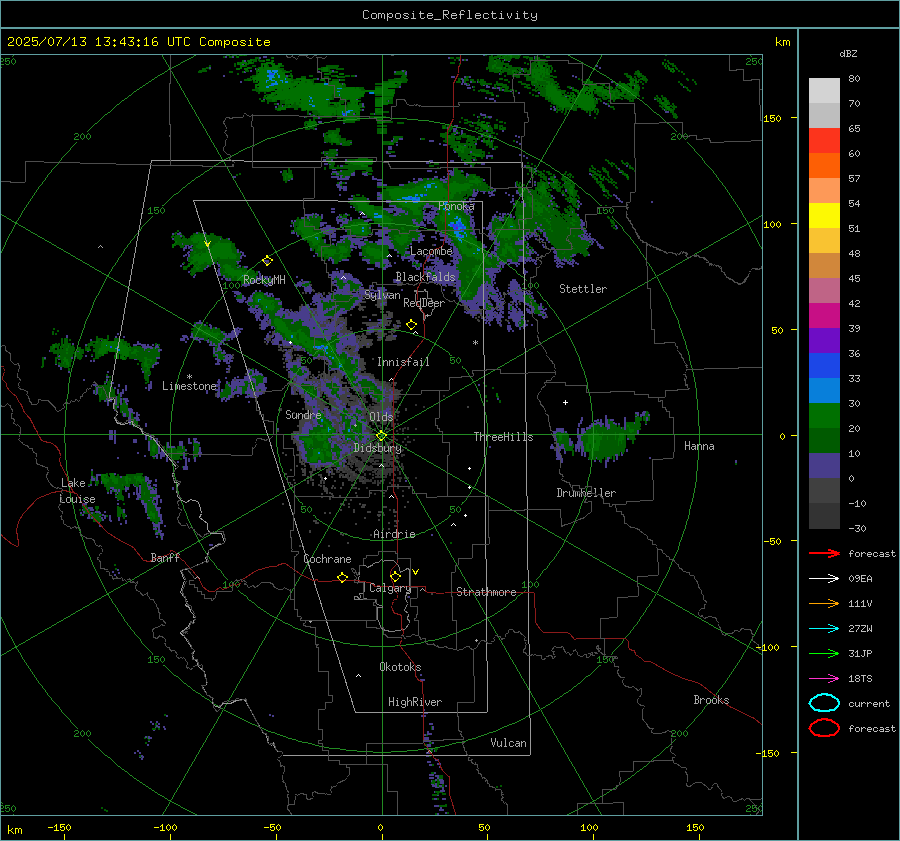The width and height of the screenshot is (900, 841).
Task: Pick the violet 0-10 dBZ swatch
Action: coord(824,466)
